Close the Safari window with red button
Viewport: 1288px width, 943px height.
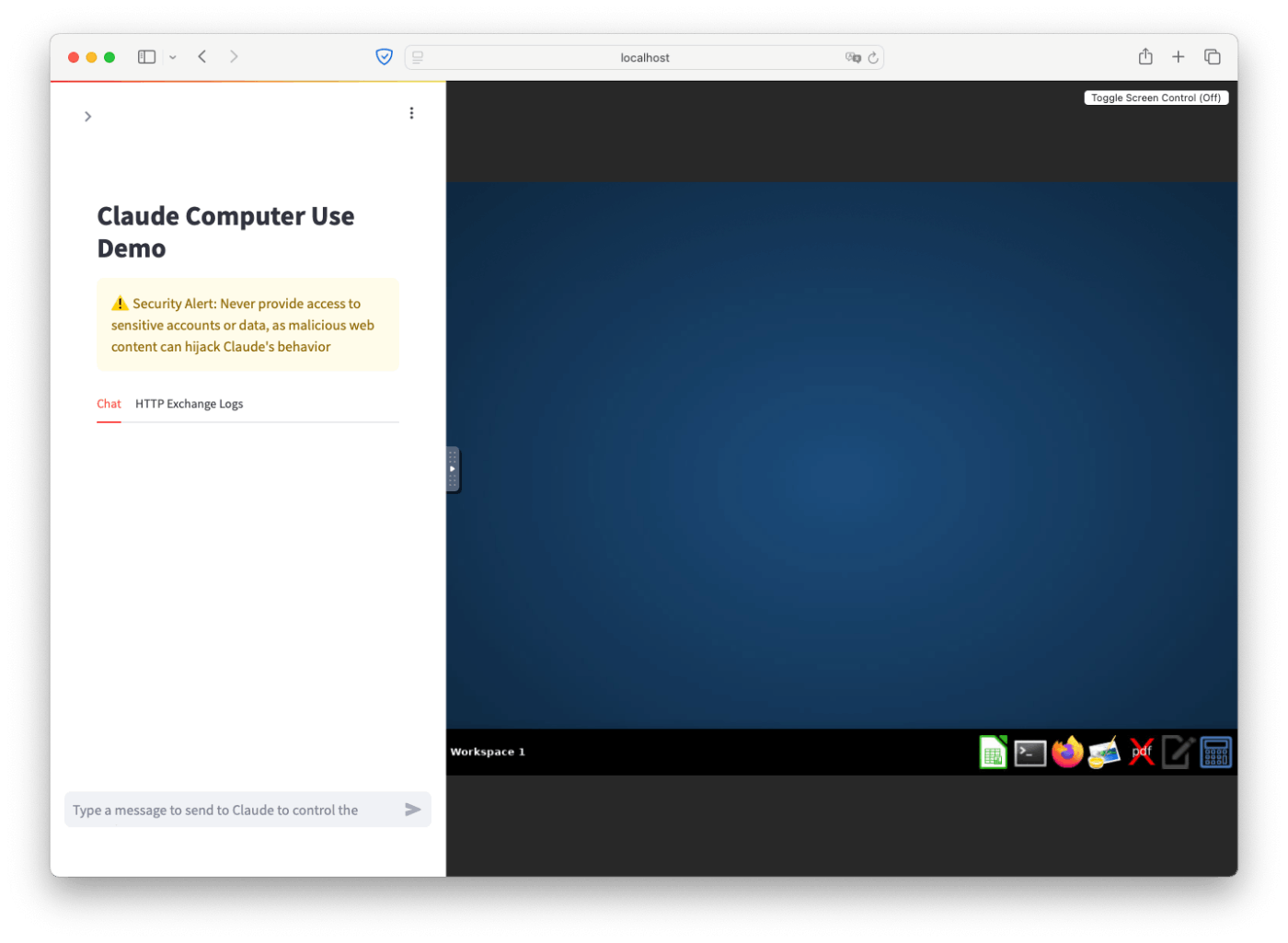[74, 57]
